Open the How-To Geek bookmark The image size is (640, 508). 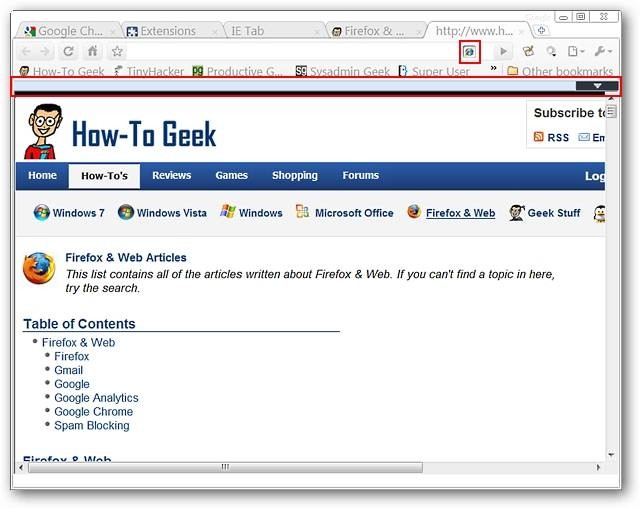tap(62, 71)
